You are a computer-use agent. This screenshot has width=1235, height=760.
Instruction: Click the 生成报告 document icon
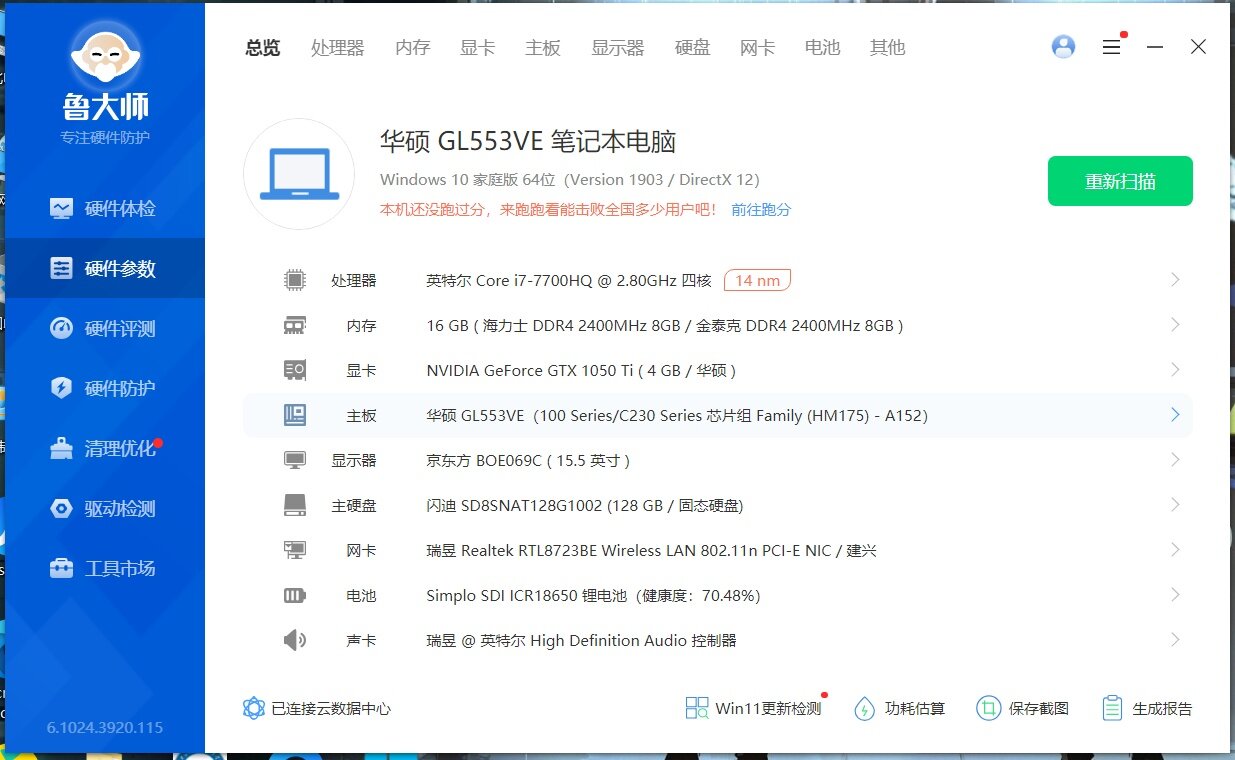tap(1112, 708)
